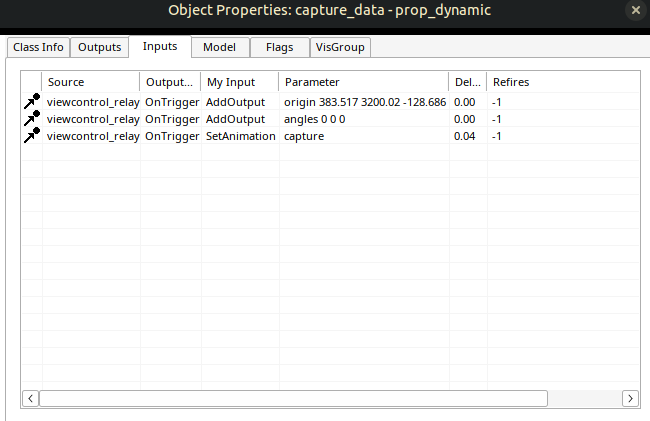The width and height of the screenshot is (650, 421).
Task: Click the My Input column header
Action: coord(240,82)
